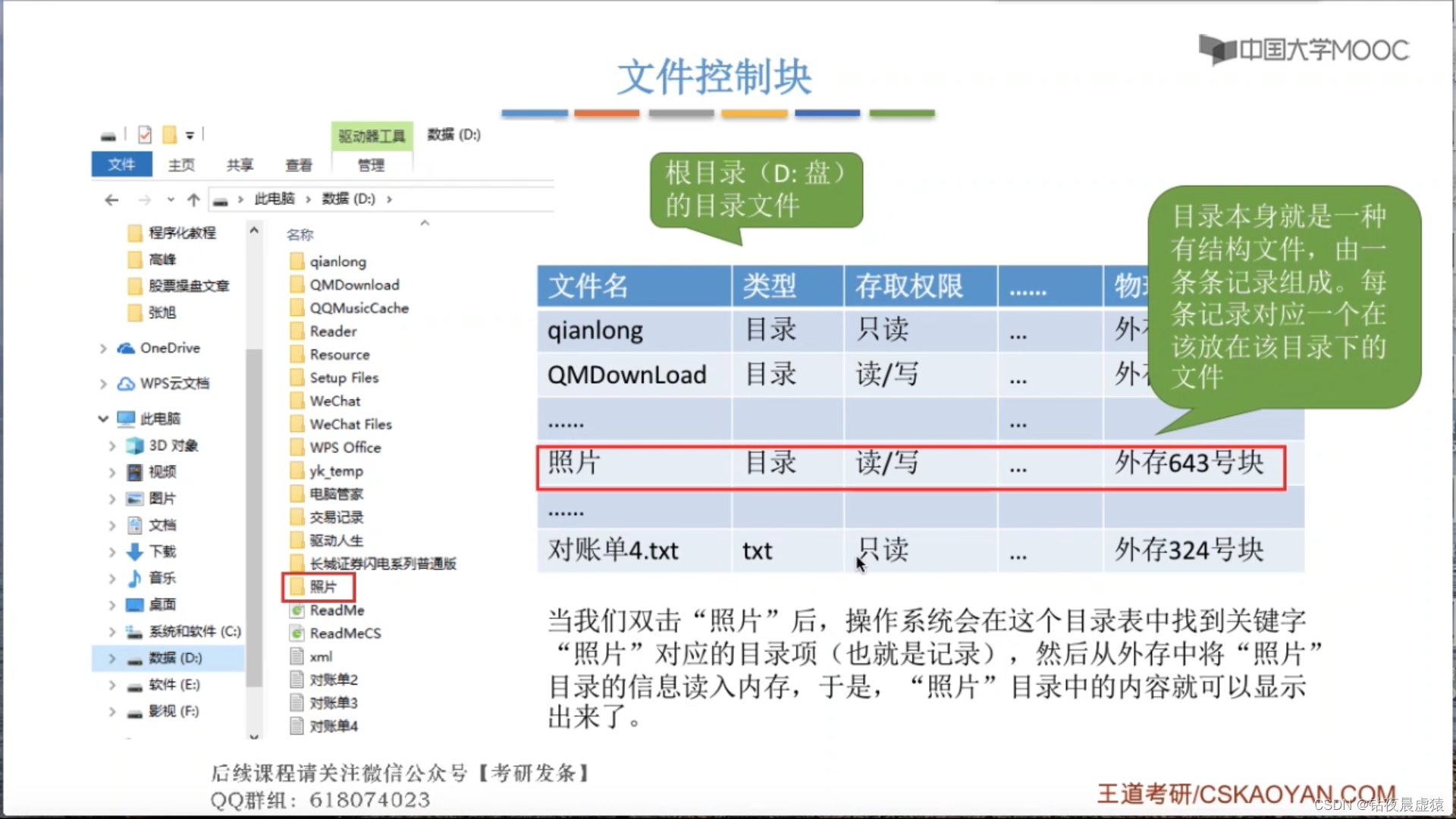The image size is (1456, 819).
Task: Collapse the 此电脑 tree node
Action: pos(103,419)
